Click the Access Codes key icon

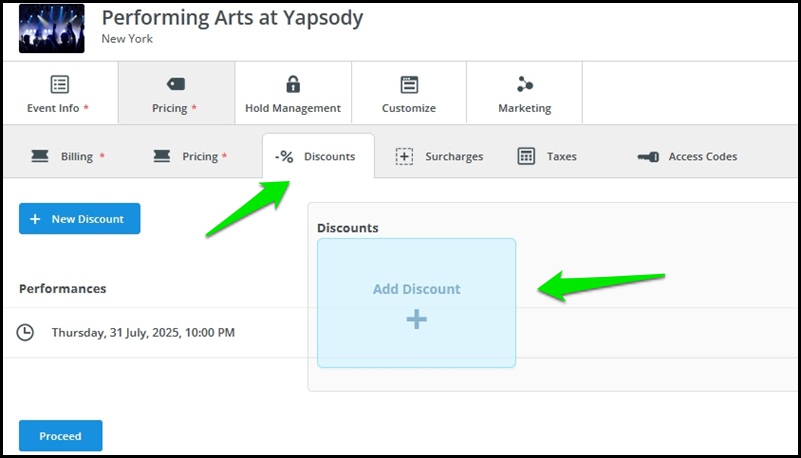click(x=648, y=157)
